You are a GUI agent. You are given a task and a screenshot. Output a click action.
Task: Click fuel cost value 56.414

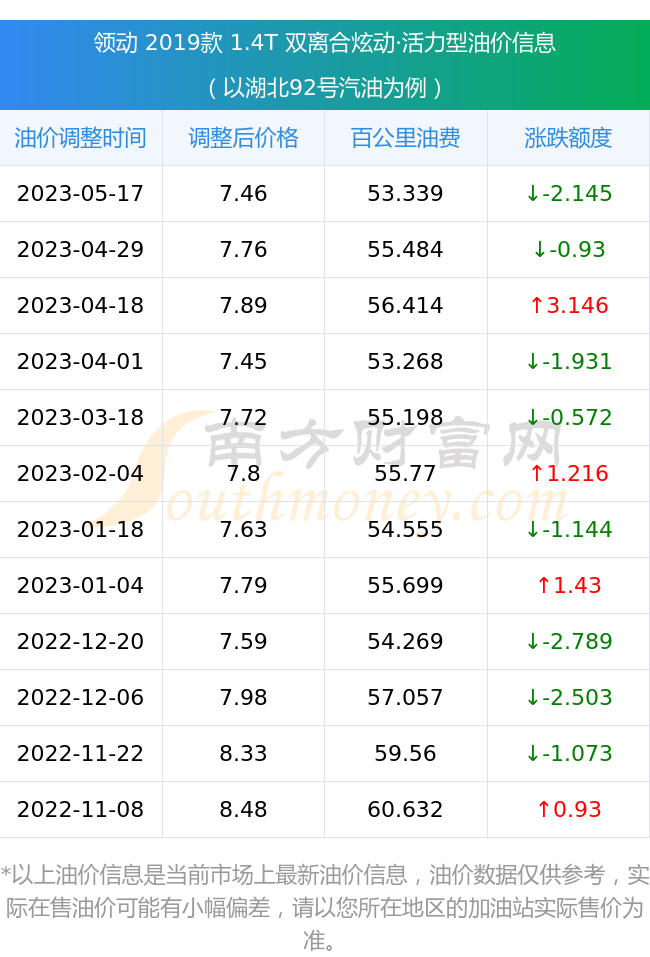tap(405, 305)
